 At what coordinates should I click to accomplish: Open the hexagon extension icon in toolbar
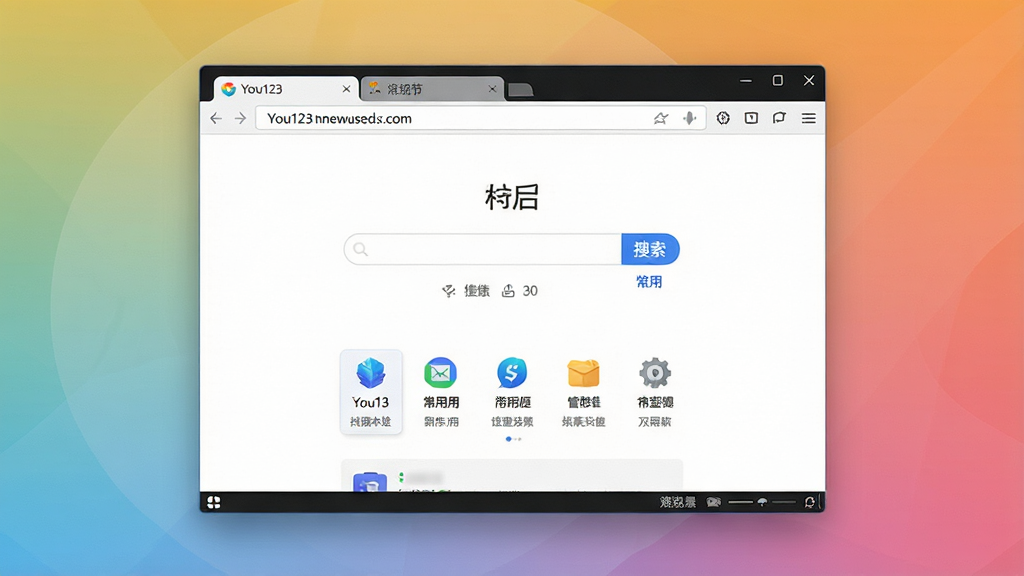(x=723, y=118)
